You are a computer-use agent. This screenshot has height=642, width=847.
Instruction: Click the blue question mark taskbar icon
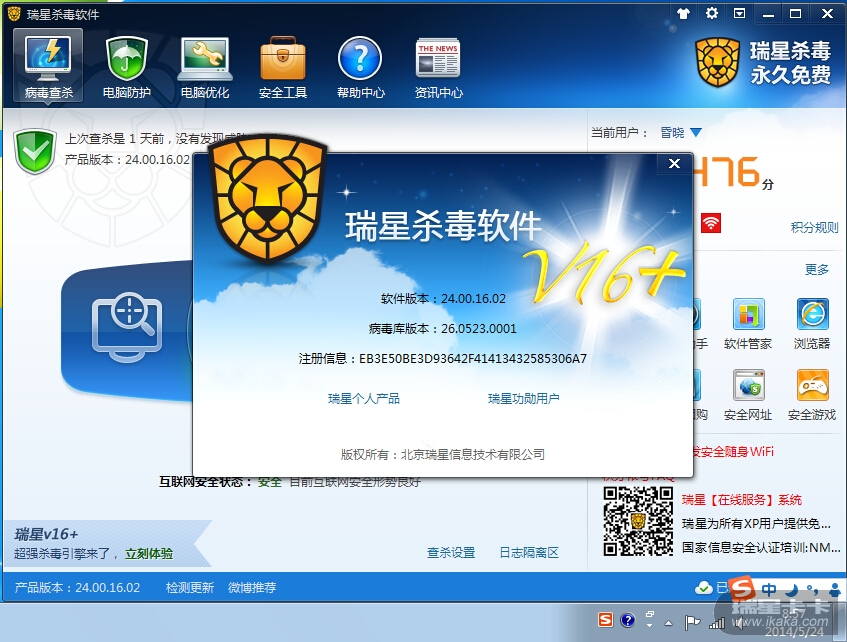(628, 620)
